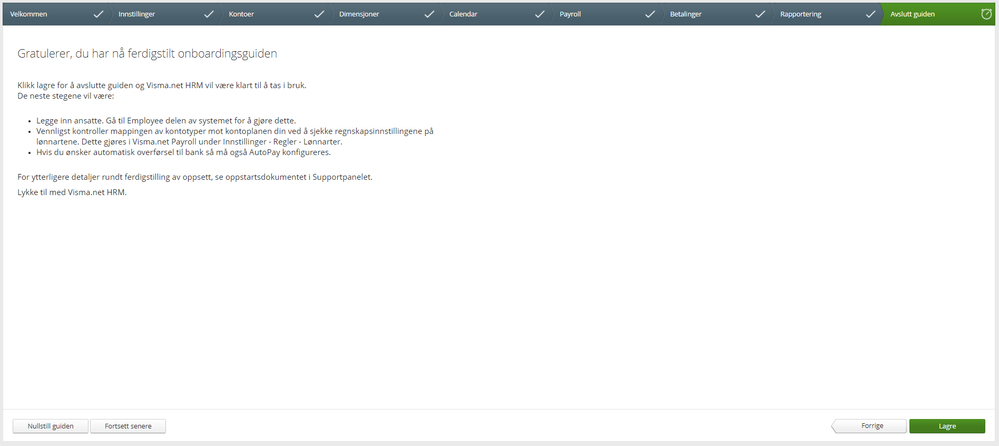Viewport: 999px width, 446px height.
Task: Click the checkmark next to Betalinger
Action: pos(759,14)
